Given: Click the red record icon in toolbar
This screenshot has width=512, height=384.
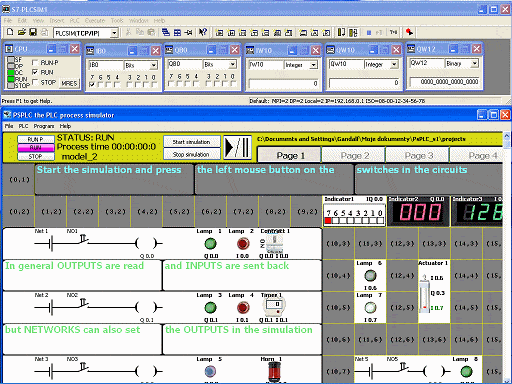Looking at the screenshot, I should pyautogui.click(x=409, y=32).
